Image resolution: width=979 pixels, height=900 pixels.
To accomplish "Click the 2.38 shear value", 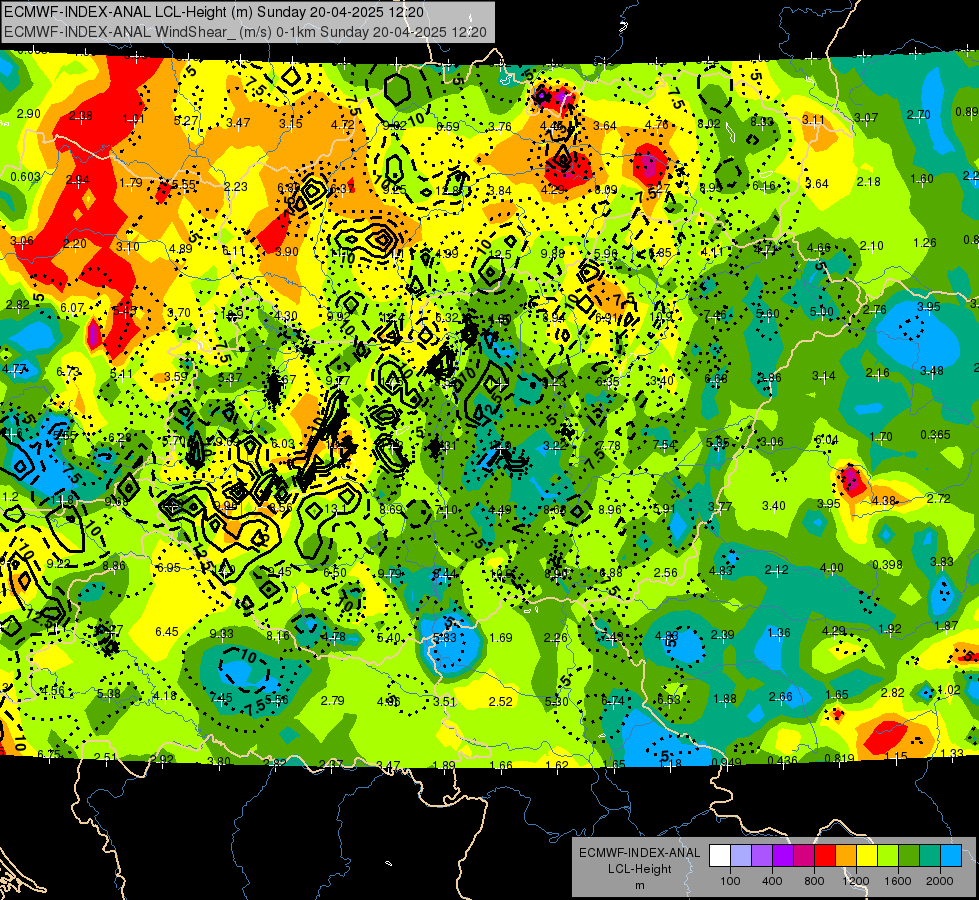I will click(81, 116).
